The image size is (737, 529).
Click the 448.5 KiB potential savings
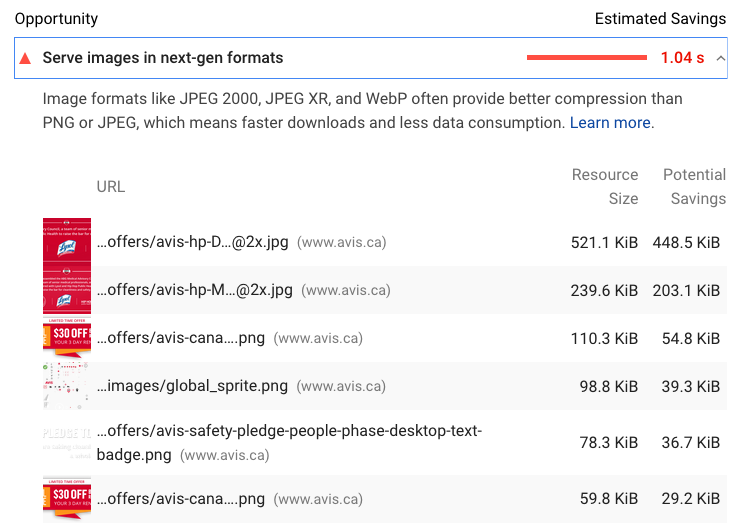(x=686, y=243)
